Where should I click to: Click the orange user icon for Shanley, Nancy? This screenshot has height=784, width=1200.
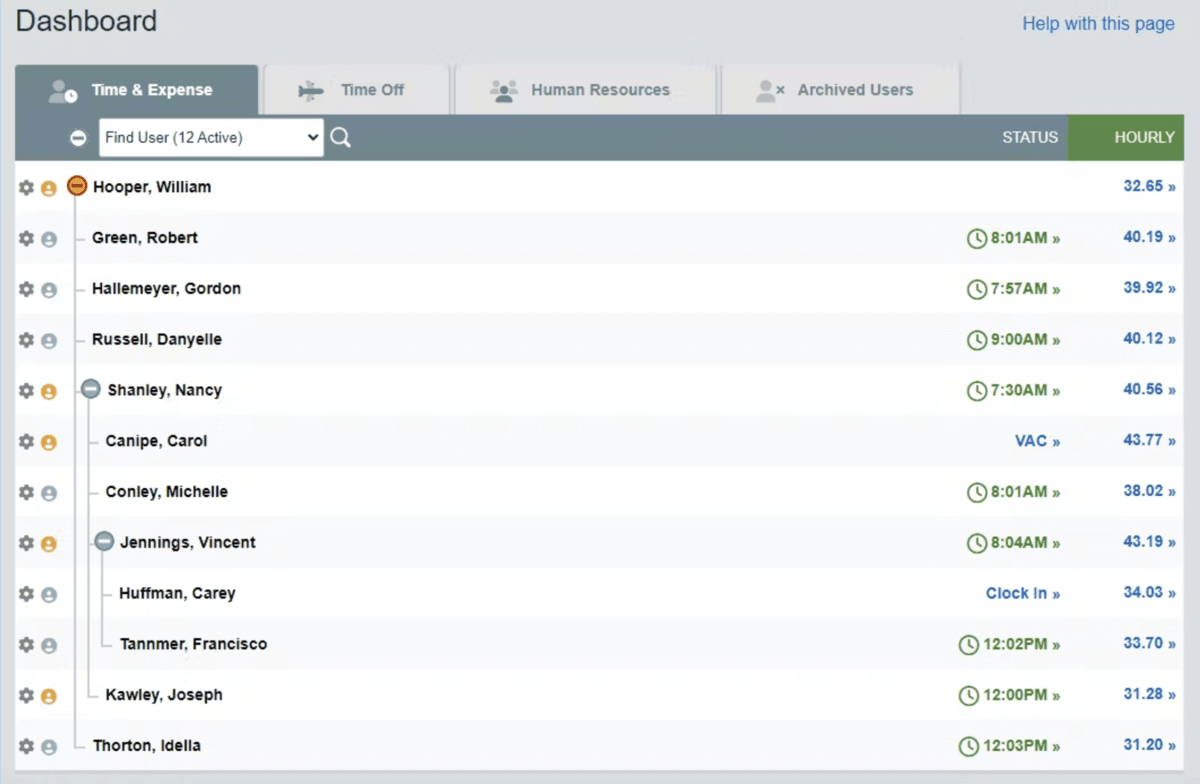[x=49, y=392]
